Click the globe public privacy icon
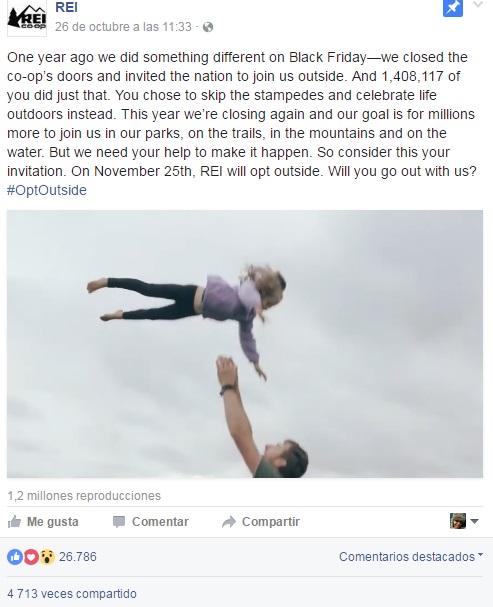 [x=208, y=27]
